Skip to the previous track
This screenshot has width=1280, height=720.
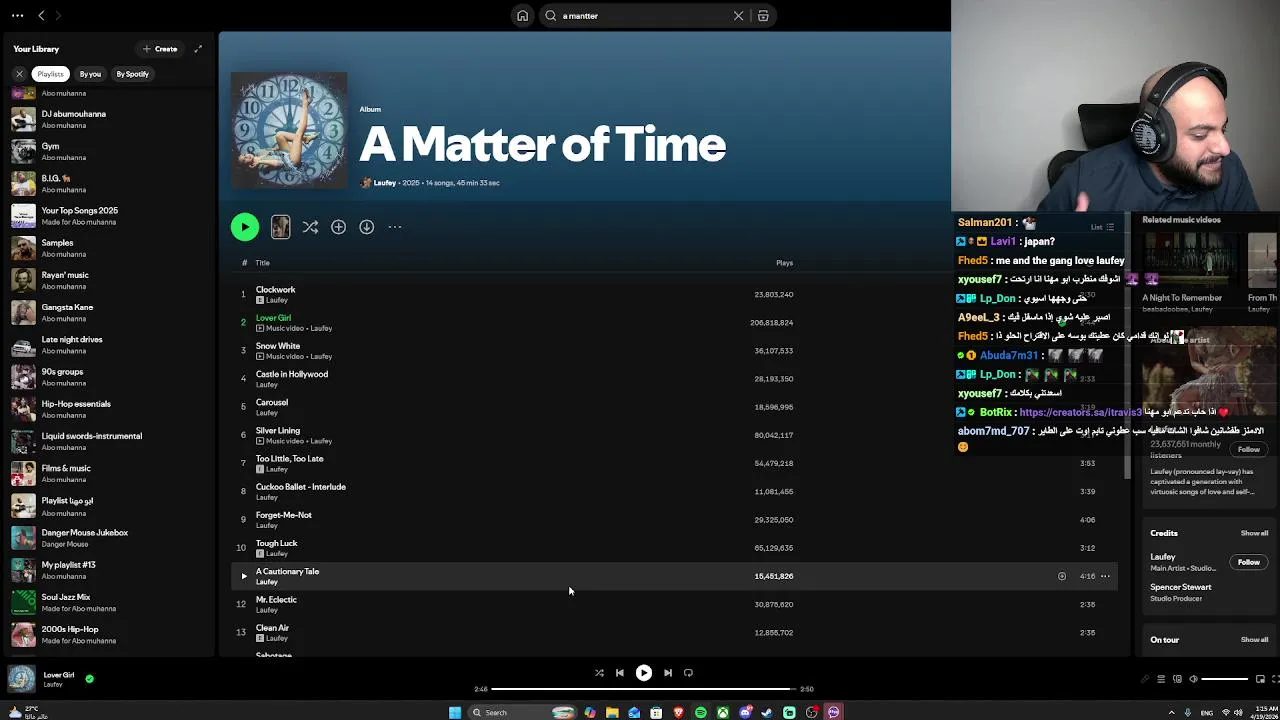point(619,673)
